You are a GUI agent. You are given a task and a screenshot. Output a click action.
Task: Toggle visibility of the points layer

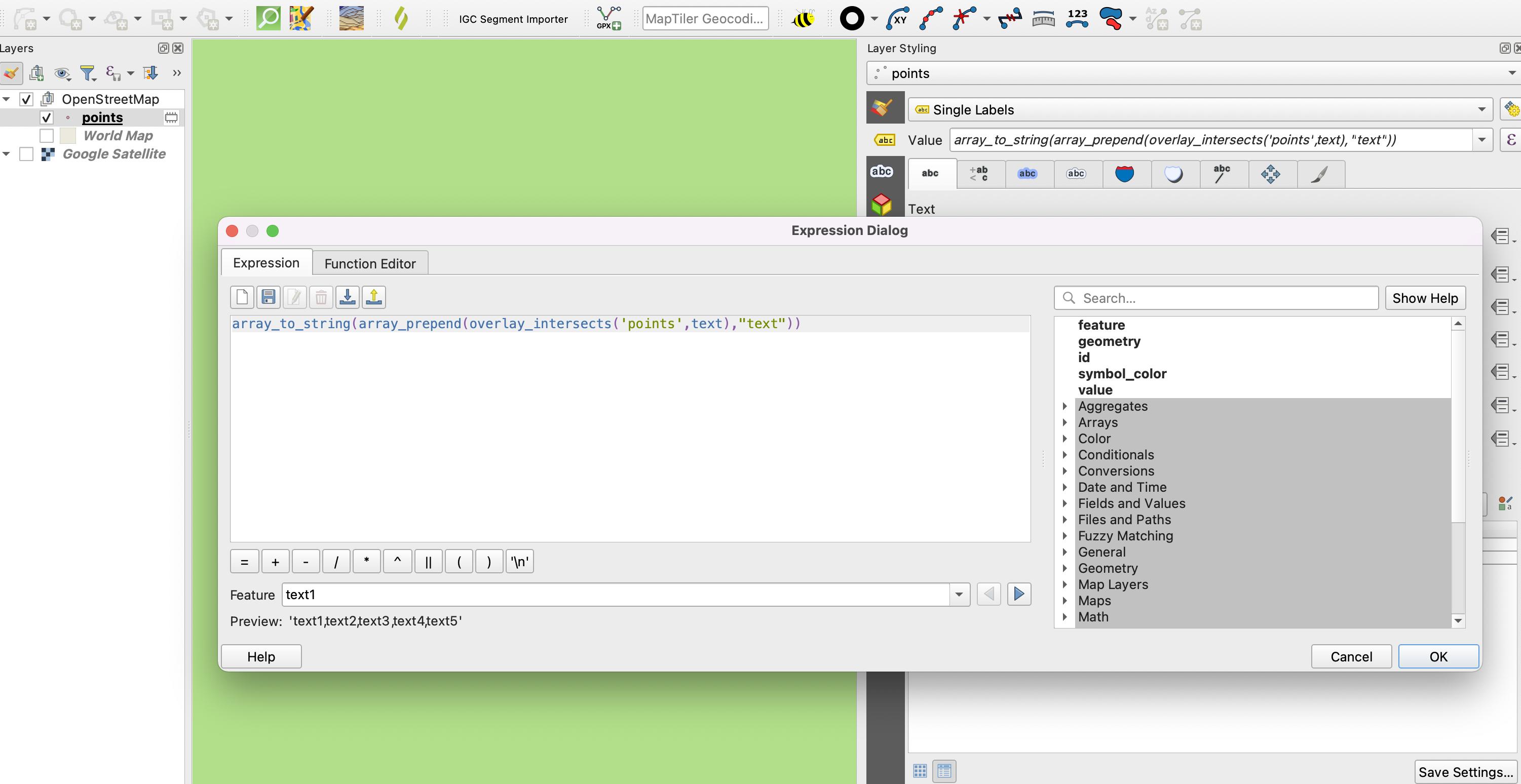click(x=47, y=117)
